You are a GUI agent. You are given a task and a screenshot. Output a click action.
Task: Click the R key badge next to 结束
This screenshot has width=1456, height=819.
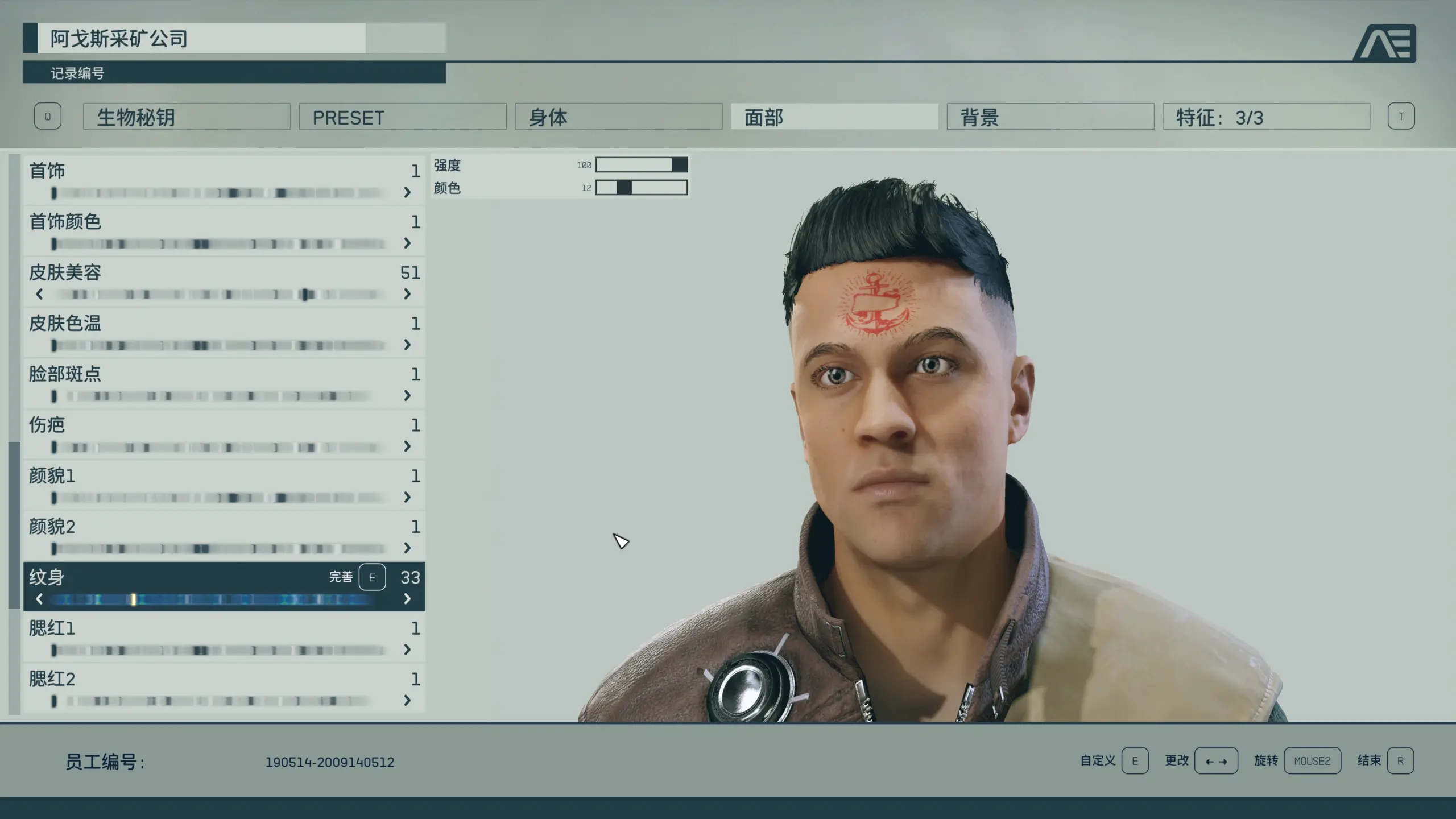pos(1401,760)
